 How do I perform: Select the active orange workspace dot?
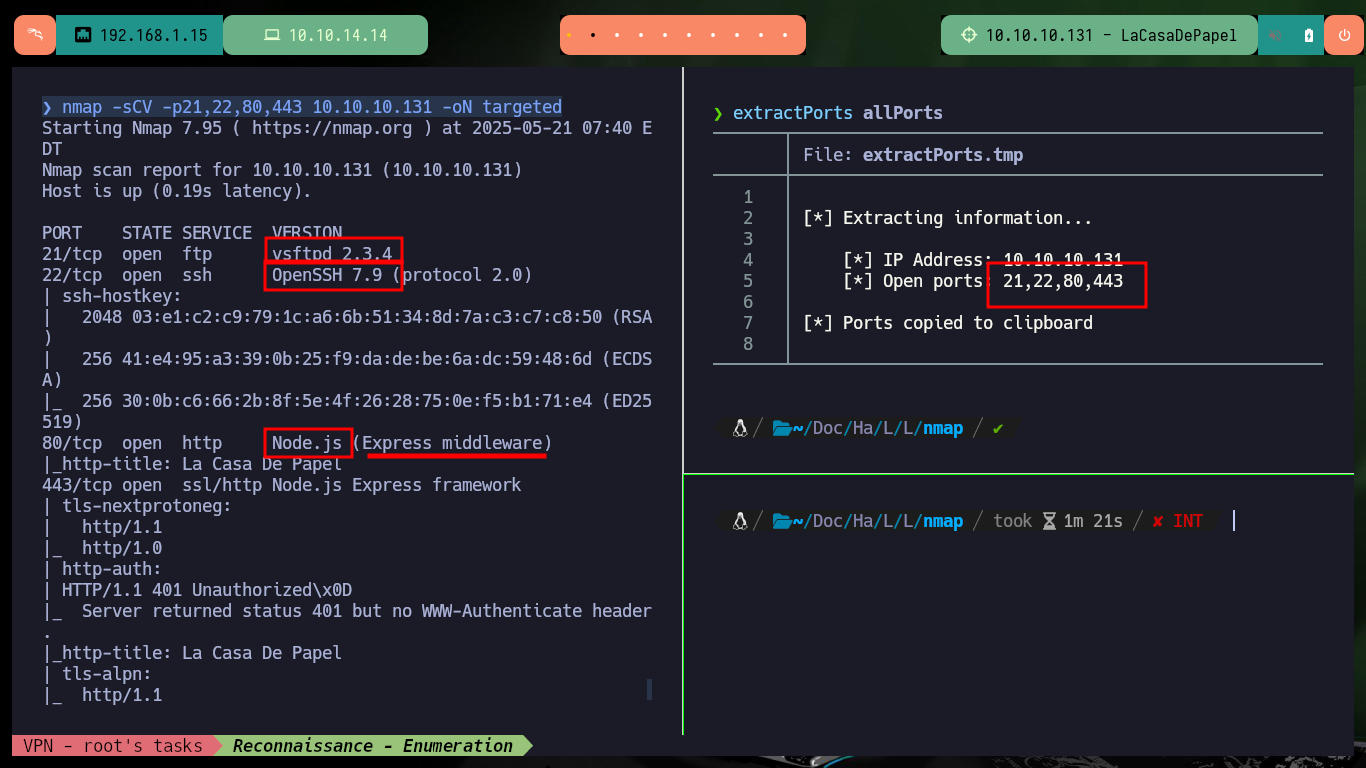point(569,35)
